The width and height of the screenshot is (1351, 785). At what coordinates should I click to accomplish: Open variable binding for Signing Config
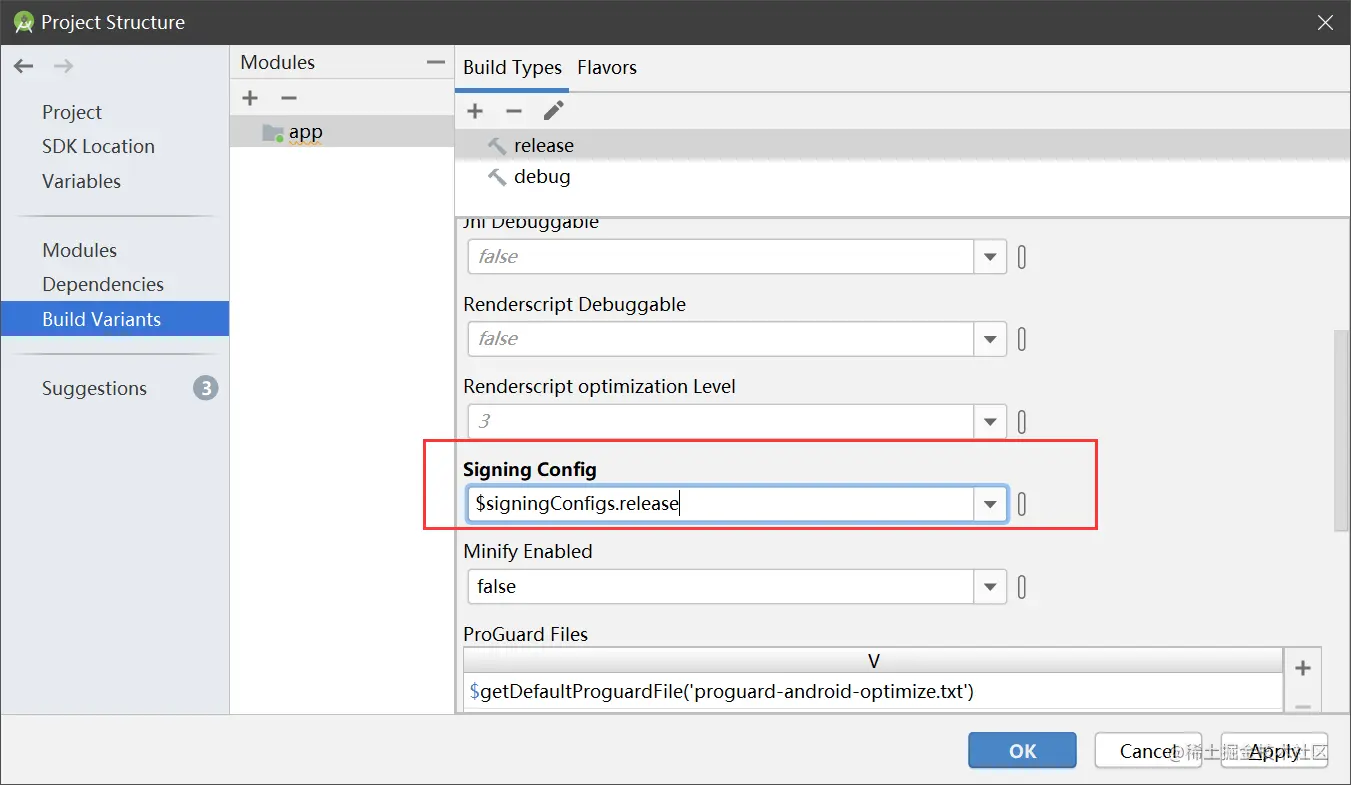click(x=1022, y=504)
